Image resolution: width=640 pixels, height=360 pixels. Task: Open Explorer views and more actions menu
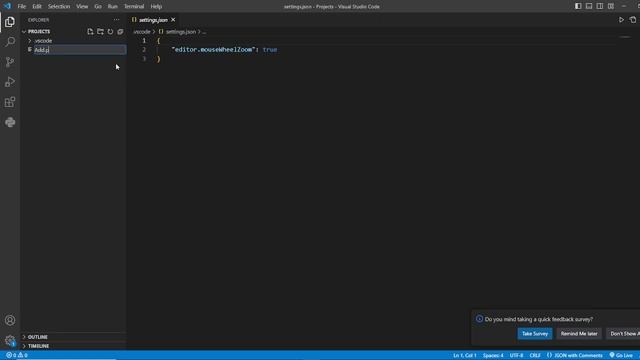pyautogui.click(x=117, y=20)
